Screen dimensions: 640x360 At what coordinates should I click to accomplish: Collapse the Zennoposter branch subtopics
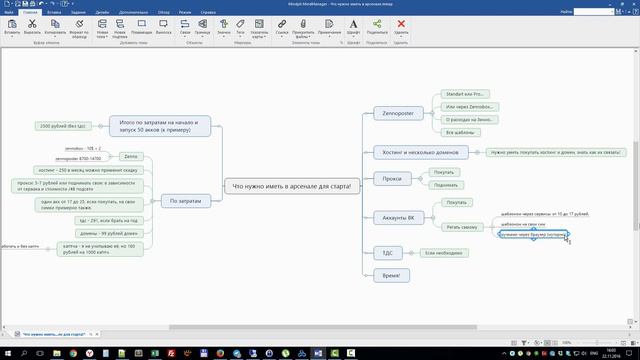(x=431, y=113)
